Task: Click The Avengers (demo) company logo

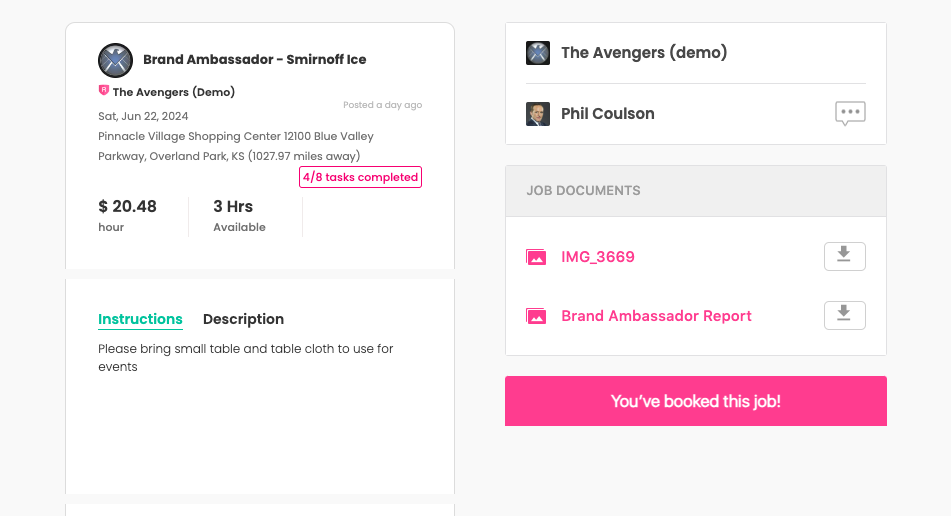Action: pyautogui.click(x=538, y=53)
